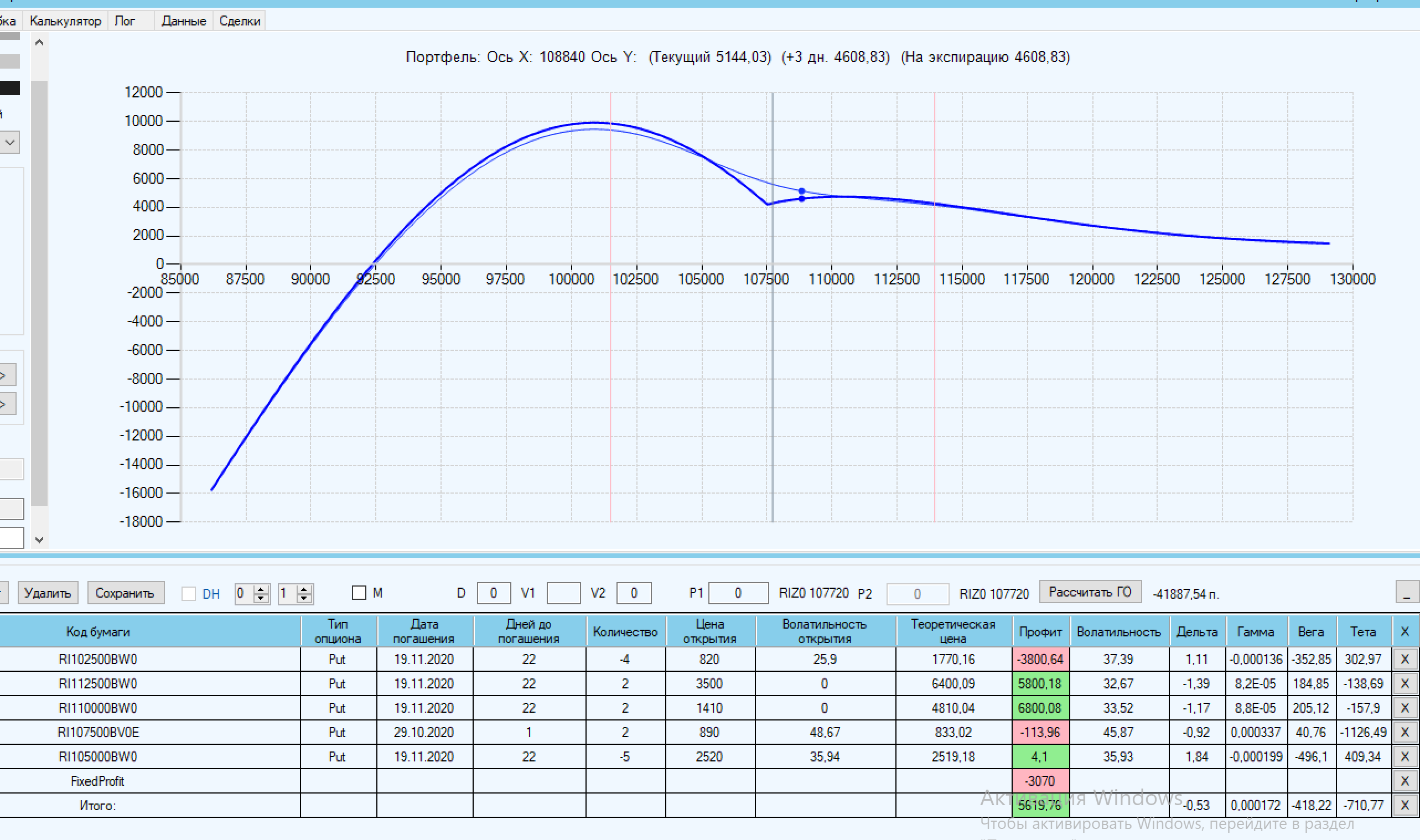This screenshot has width=1420, height=840.
Task: Remove the RI102500BW0 row with its X
Action: (1404, 660)
